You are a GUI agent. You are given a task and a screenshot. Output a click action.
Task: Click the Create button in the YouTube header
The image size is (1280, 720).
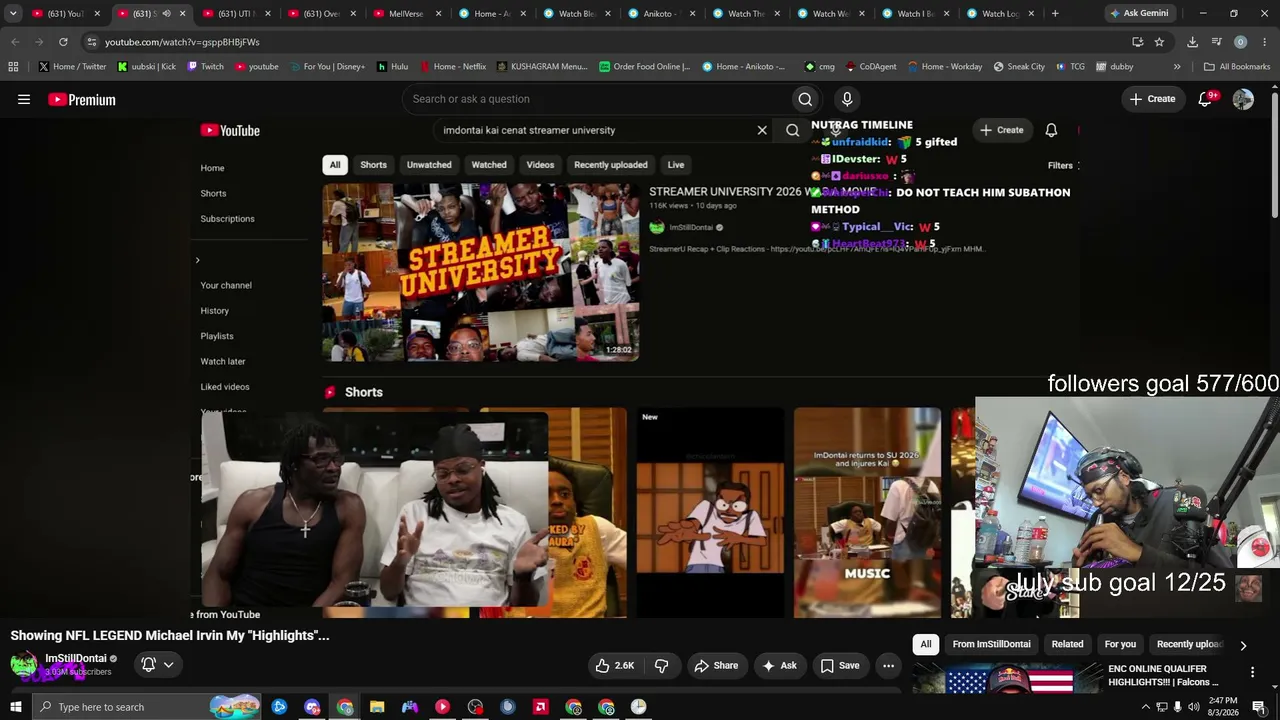[1152, 99]
